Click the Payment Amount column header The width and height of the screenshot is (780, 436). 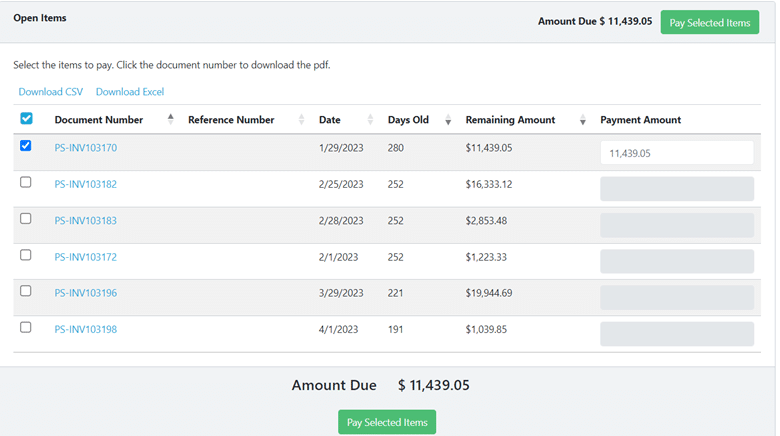pyautogui.click(x=640, y=120)
